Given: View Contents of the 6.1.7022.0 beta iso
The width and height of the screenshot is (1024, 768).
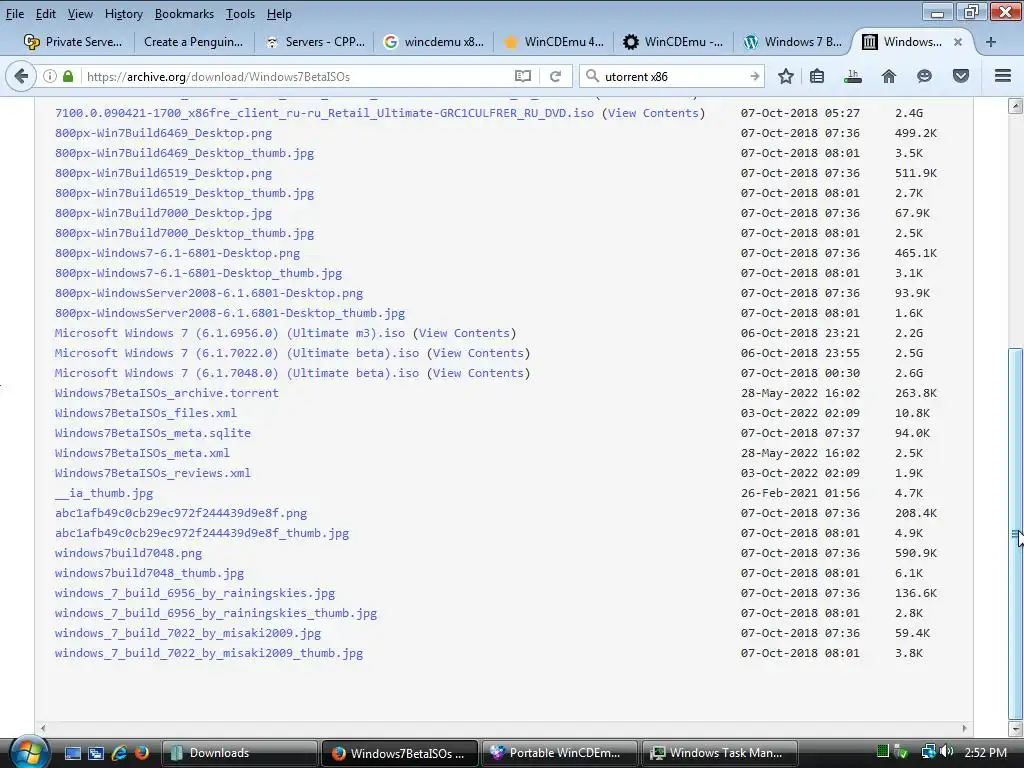Looking at the screenshot, I should [x=478, y=353].
